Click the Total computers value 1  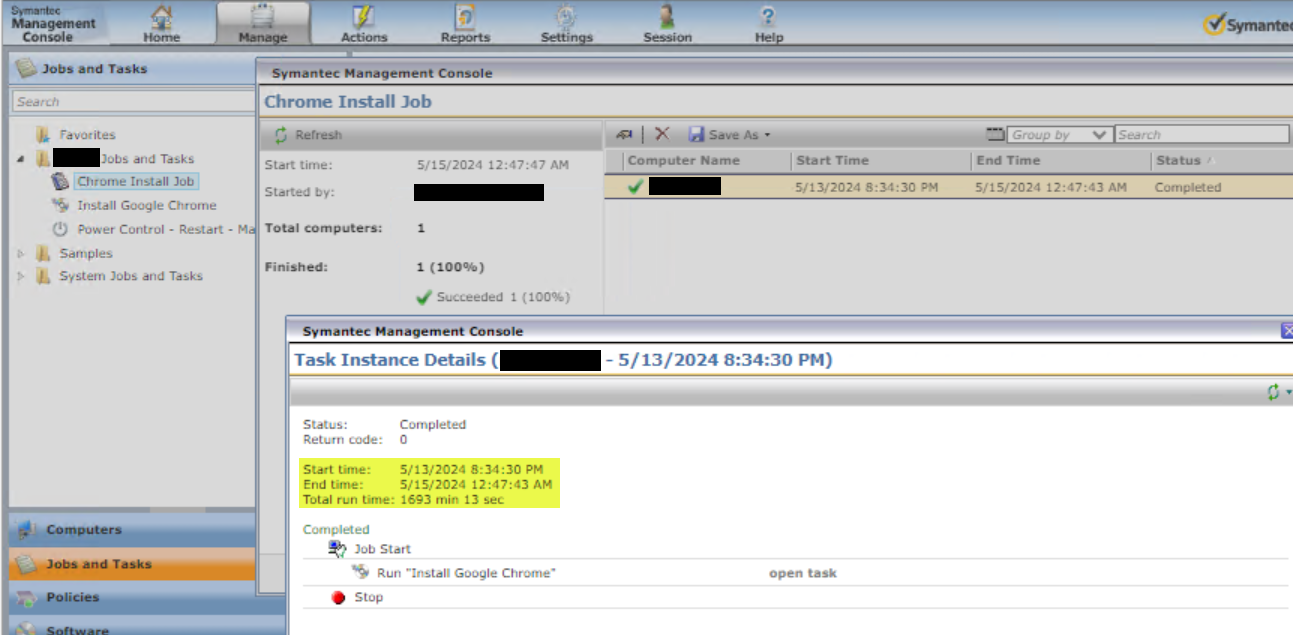pos(421,228)
